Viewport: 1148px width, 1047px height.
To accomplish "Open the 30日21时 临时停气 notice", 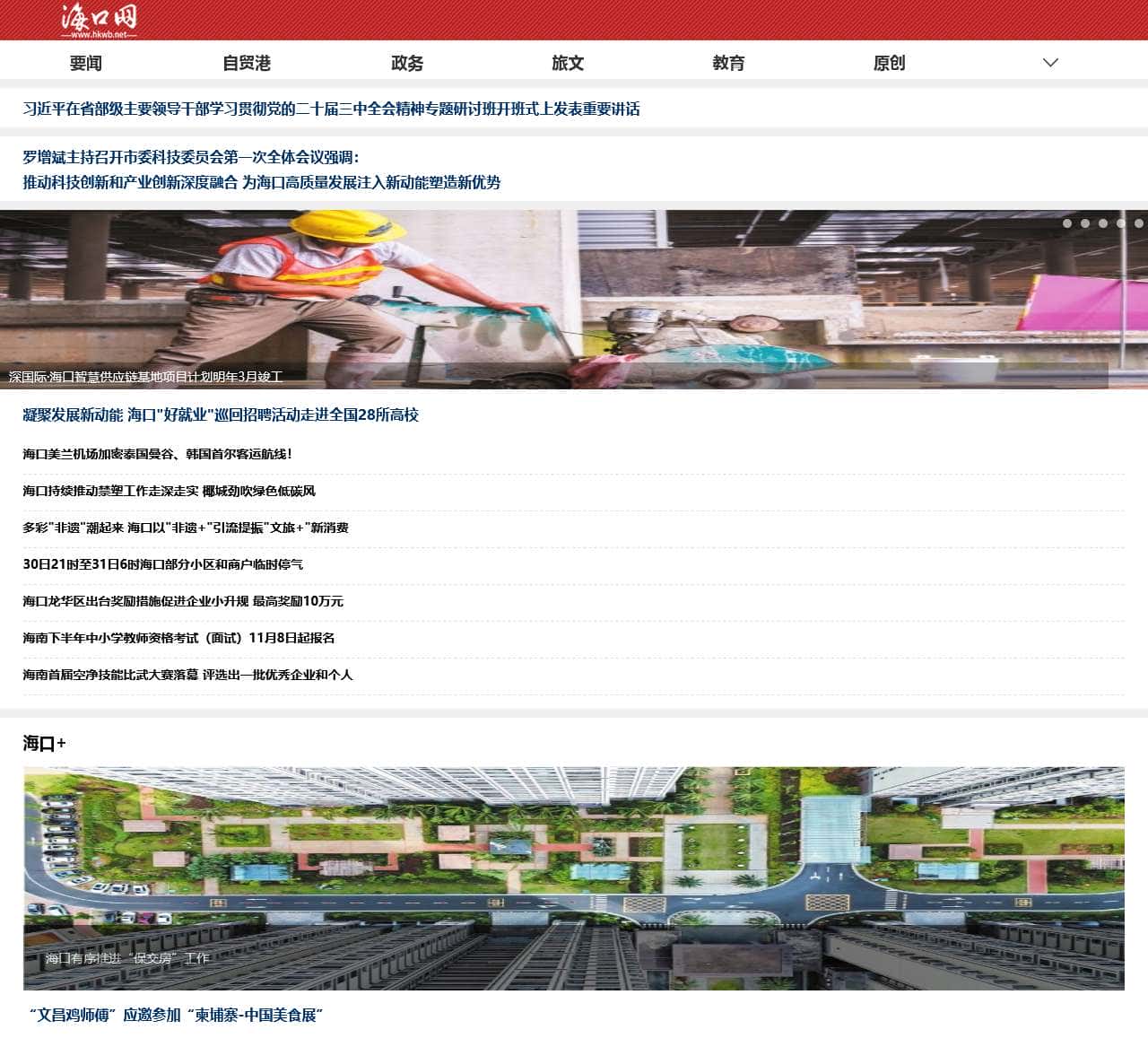I will 162,564.
